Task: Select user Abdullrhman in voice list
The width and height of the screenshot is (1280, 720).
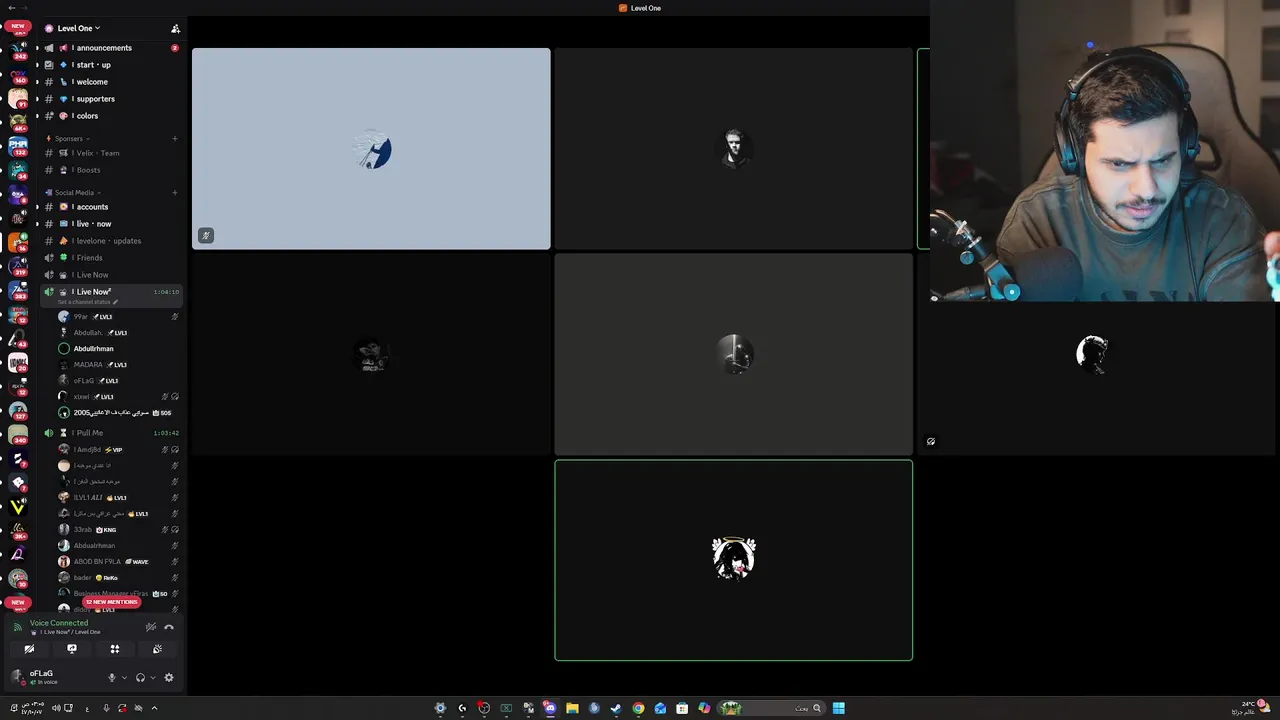Action: (118, 349)
